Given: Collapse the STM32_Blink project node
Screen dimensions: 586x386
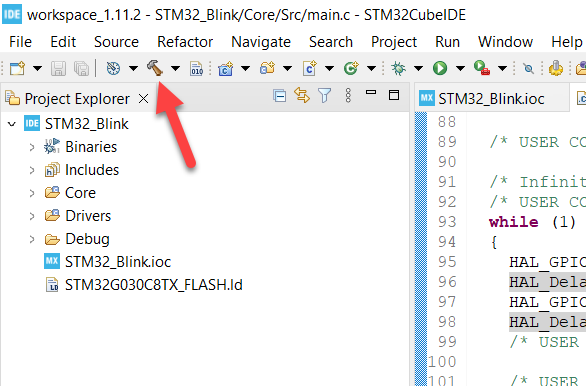Looking at the screenshot, I should [x=12, y=124].
